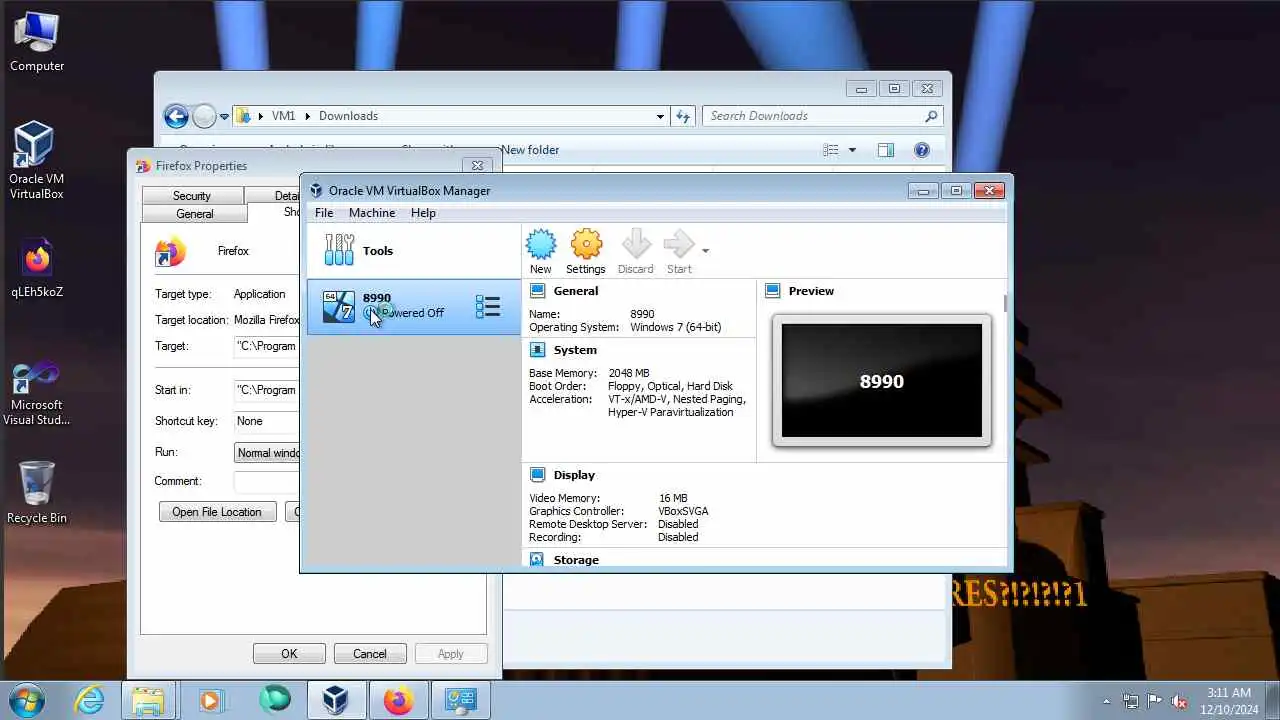Click the General section icon
Image resolution: width=1280 pixels, height=720 pixels.
click(x=537, y=291)
